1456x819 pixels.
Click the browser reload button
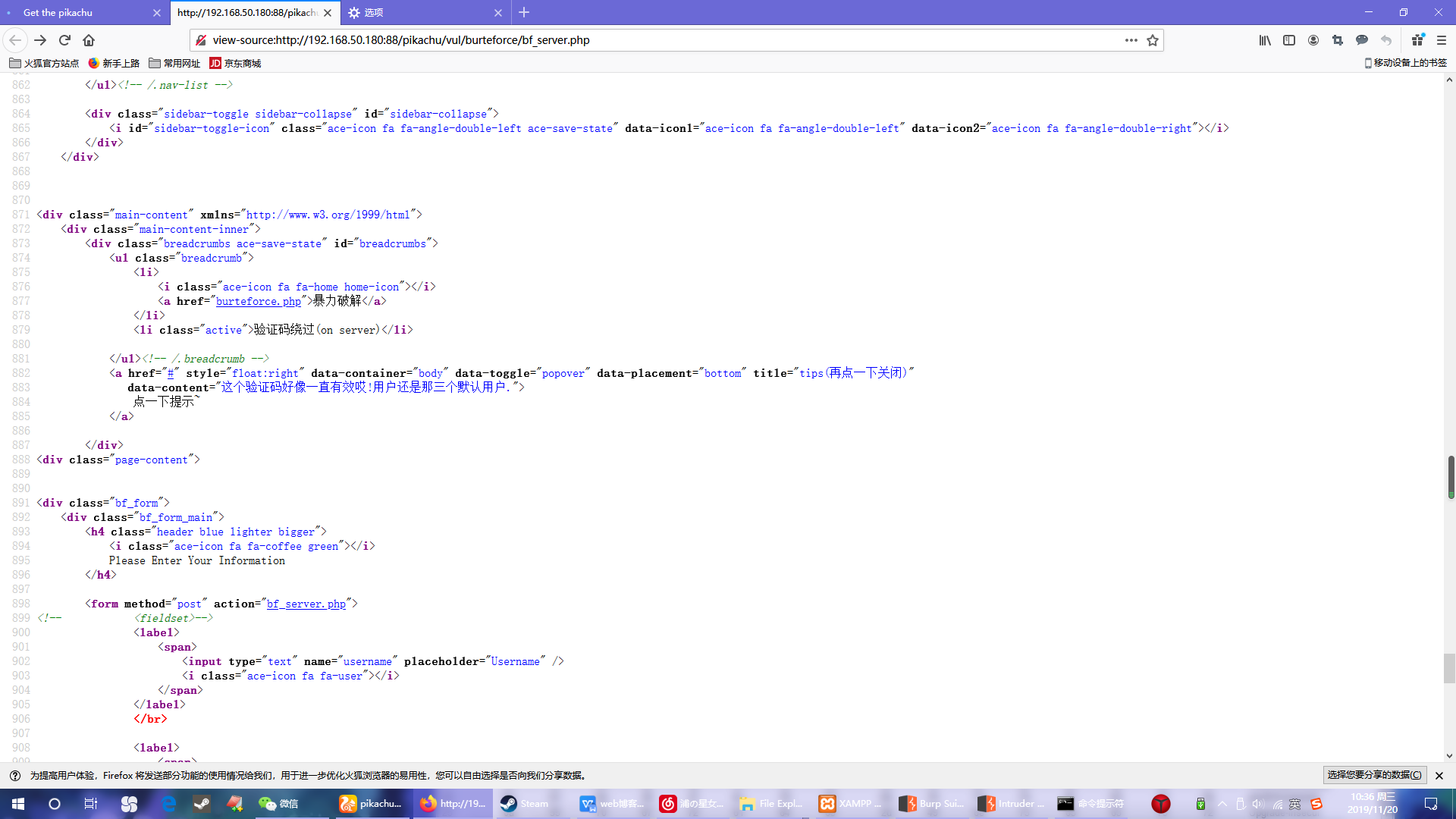64,40
